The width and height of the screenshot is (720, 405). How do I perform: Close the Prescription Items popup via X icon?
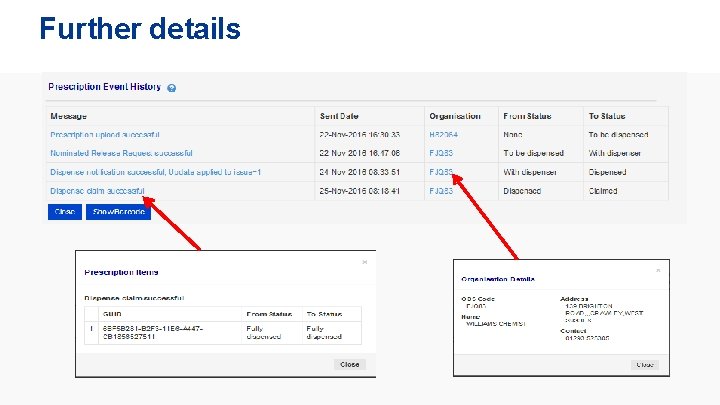[x=365, y=262]
